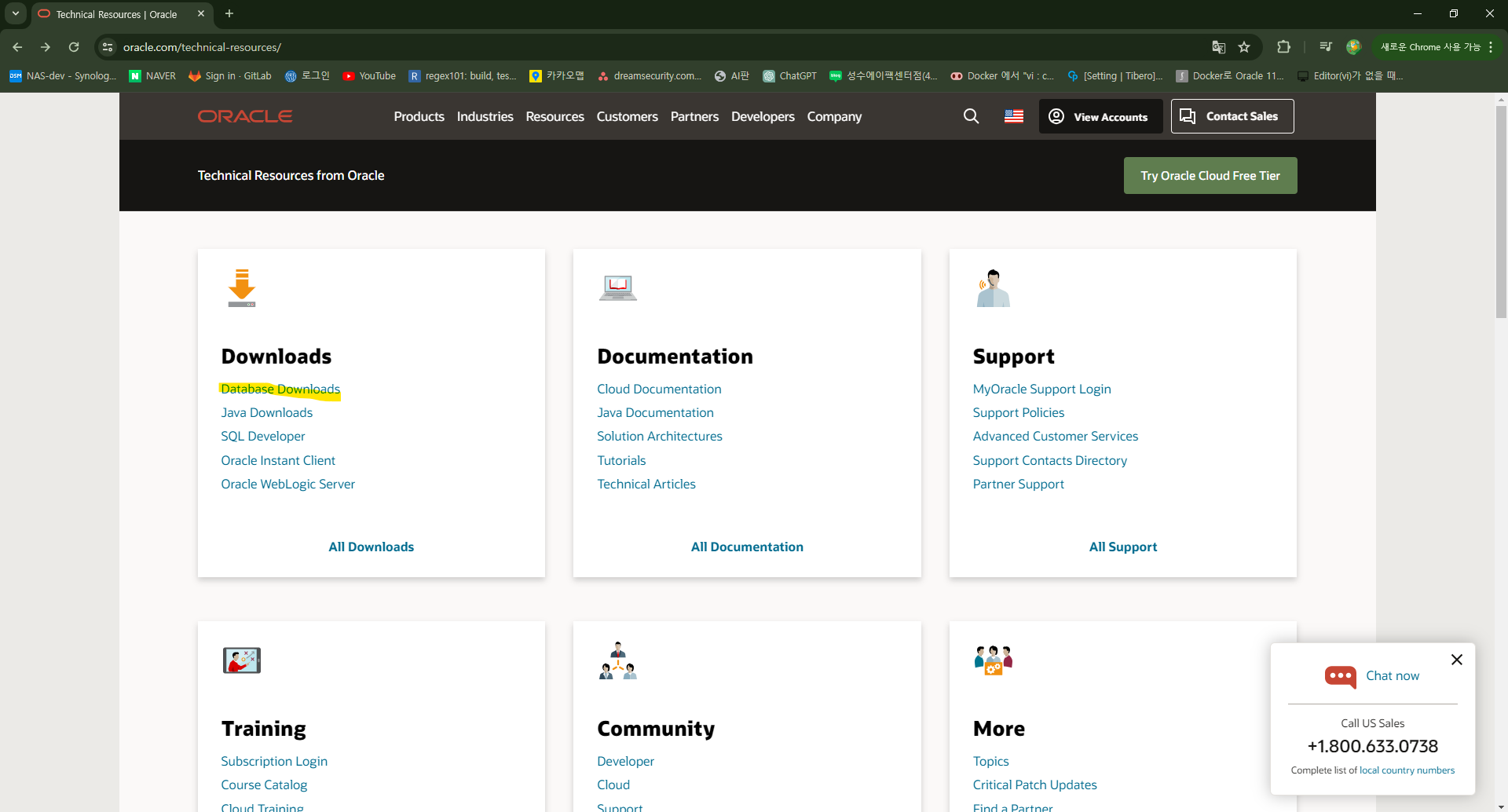Open the Industries menu

485,116
